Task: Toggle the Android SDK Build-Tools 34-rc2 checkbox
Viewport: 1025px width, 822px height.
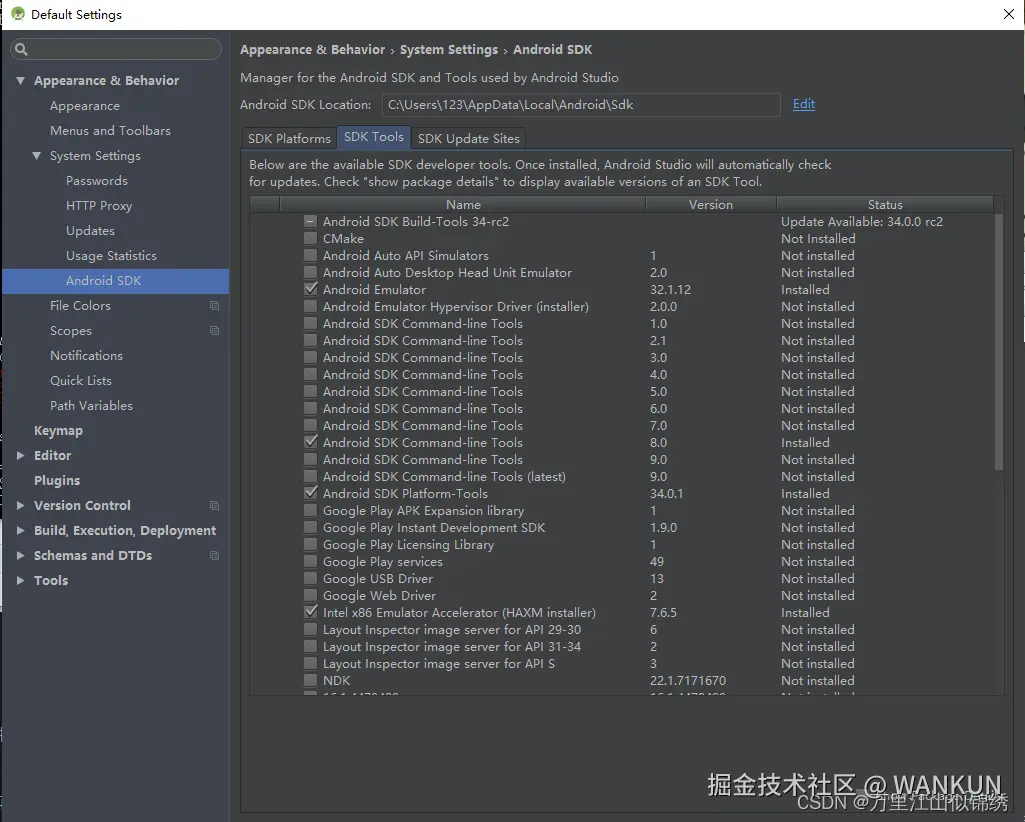Action: click(x=311, y=221)
